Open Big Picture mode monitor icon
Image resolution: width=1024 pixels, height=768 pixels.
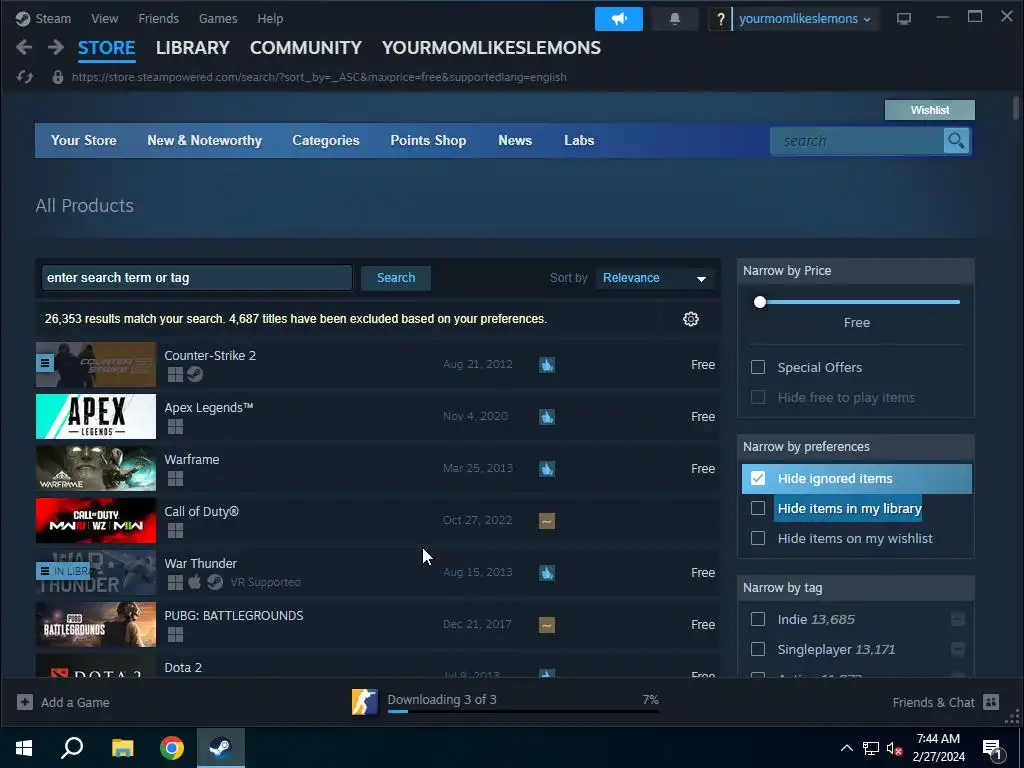[x=904, y=19]
